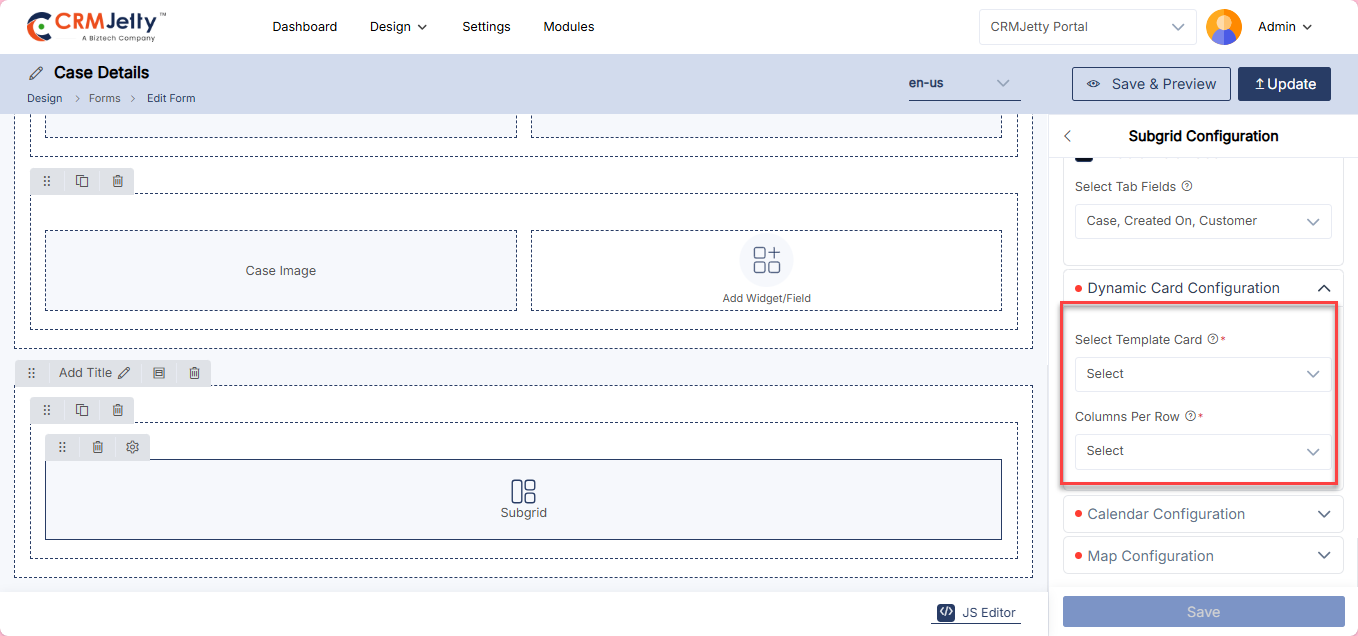Click the pencil icon beside Add Title
Viewport: 1358px width, 636px height.
pyautogui.click(x=124, y=373)
